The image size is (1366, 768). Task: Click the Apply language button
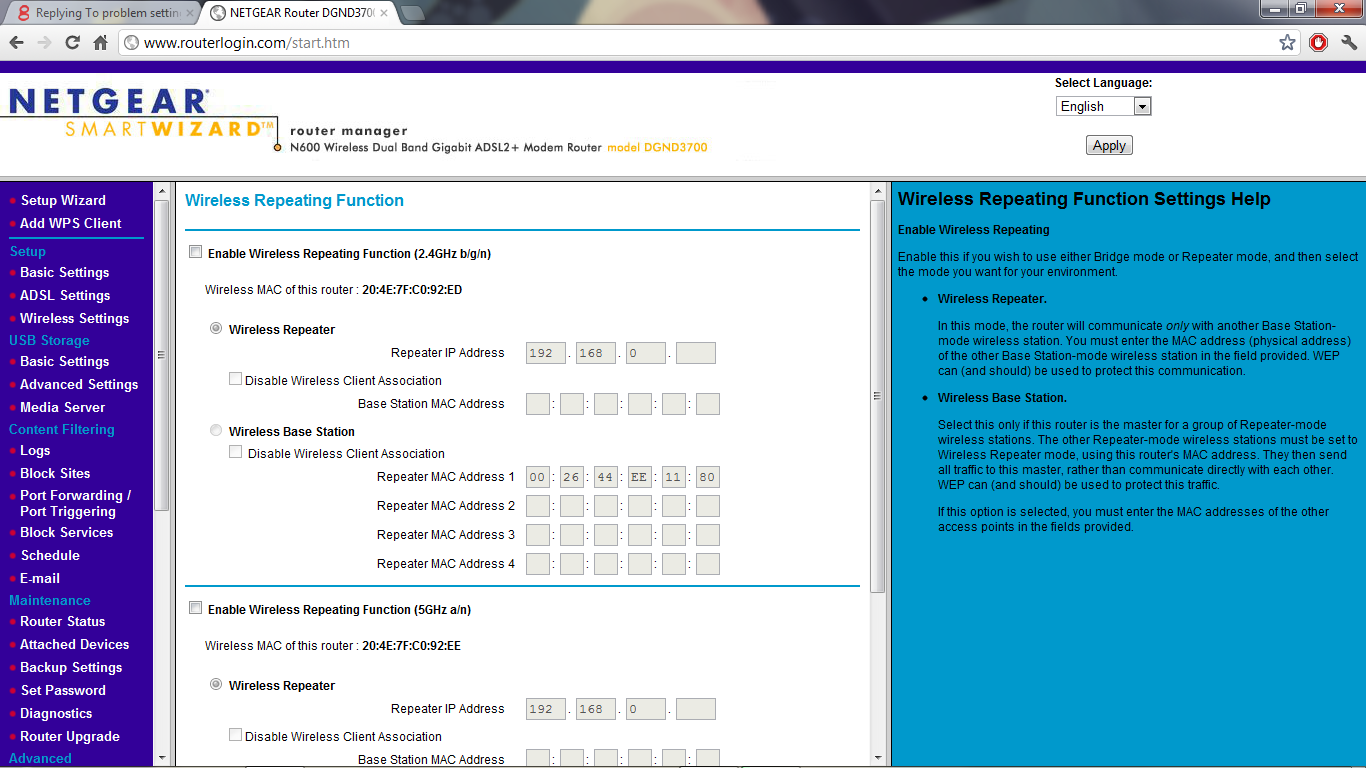(1109, 145)
